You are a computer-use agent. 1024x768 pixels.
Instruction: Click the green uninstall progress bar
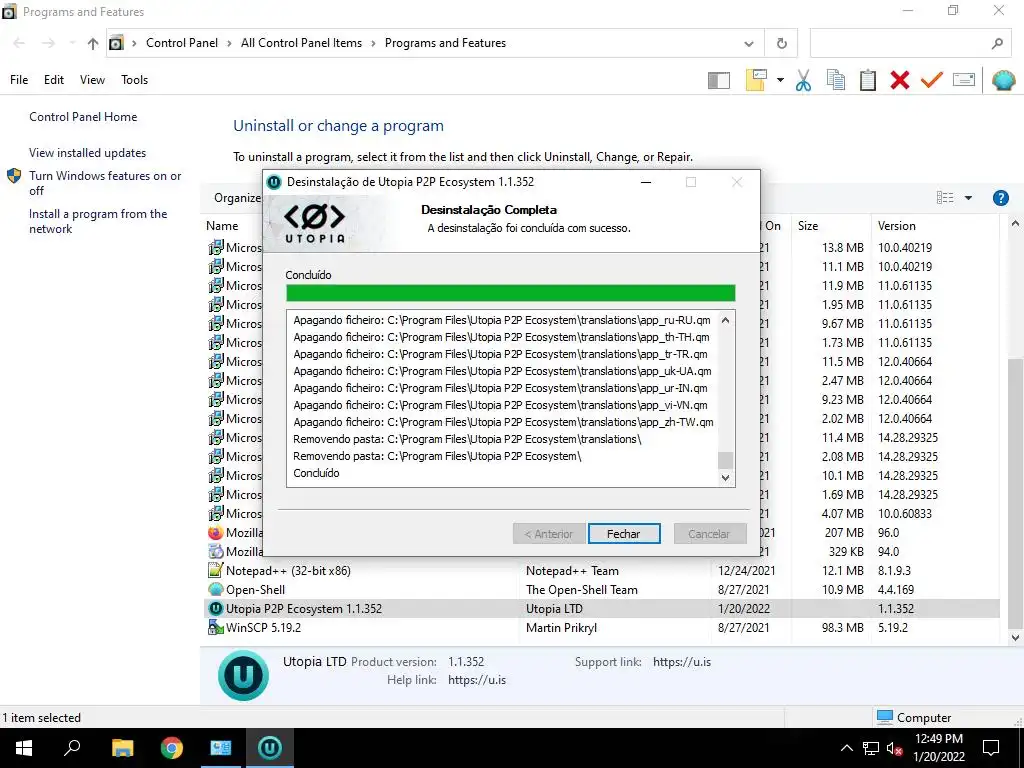[x=510, y=293]
